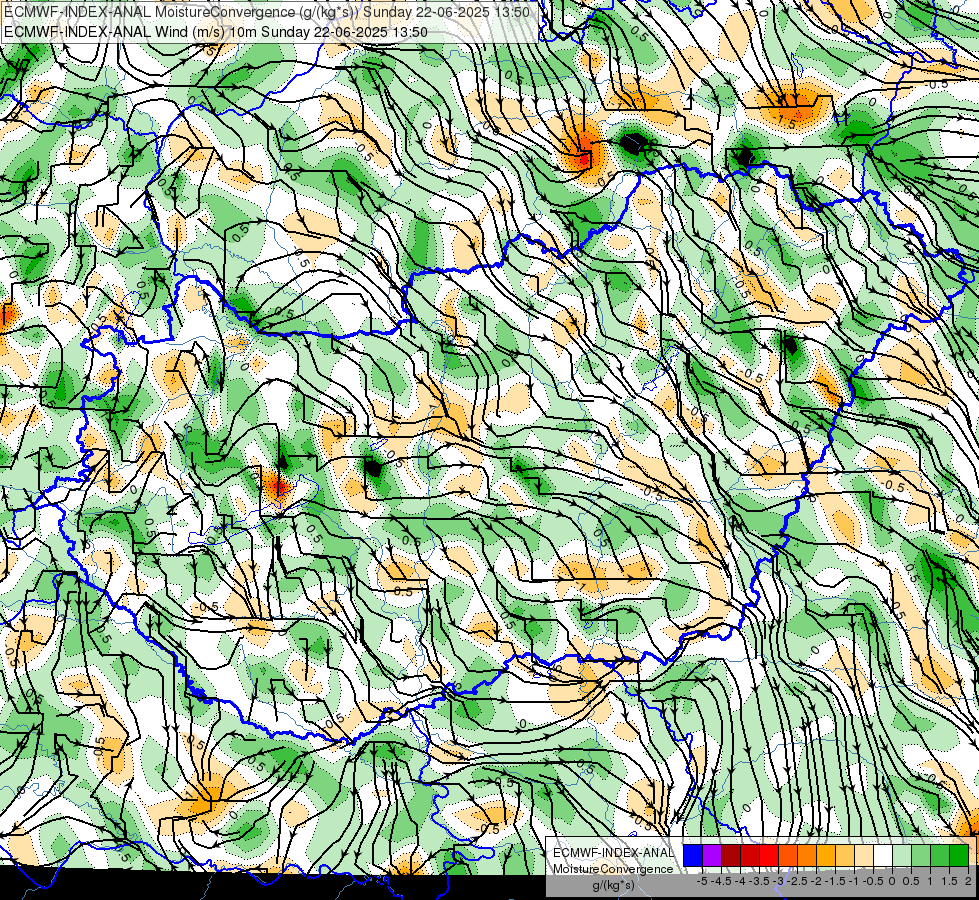
Task: Click the g/(kg*s) unit label
Action: tap(613, 885)
